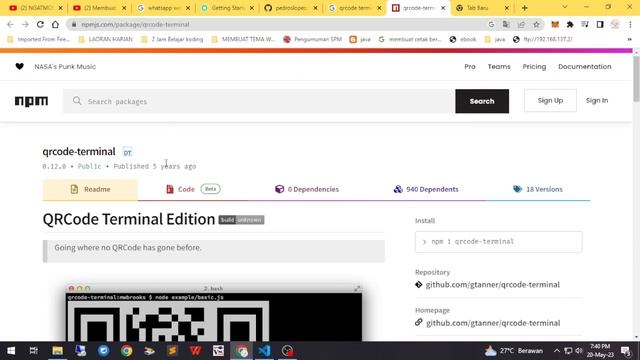Screen dimensions: 640x360
Task: Open the notification center icon
Action: tap(625, 351)
